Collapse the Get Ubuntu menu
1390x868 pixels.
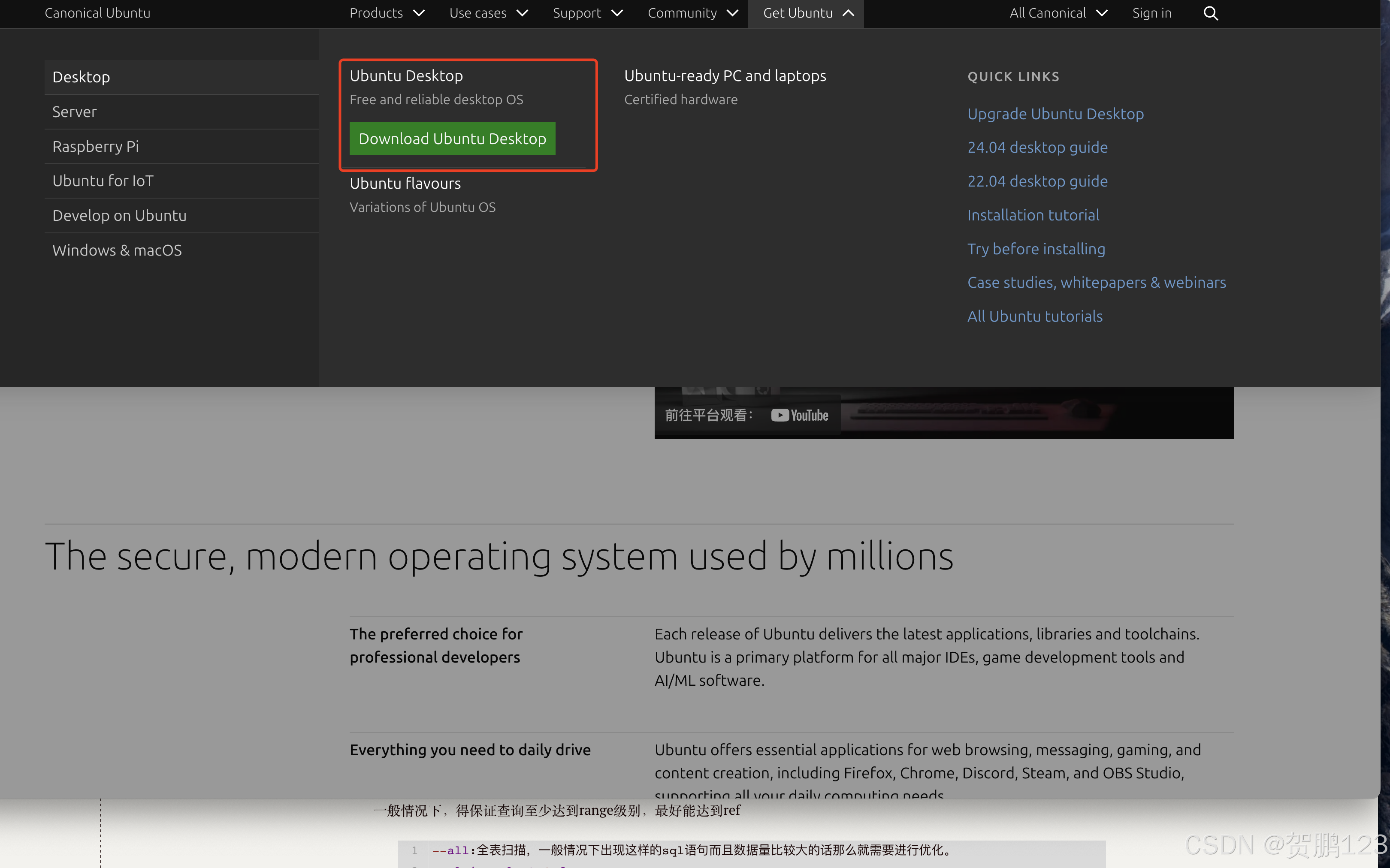coord(806,13)
